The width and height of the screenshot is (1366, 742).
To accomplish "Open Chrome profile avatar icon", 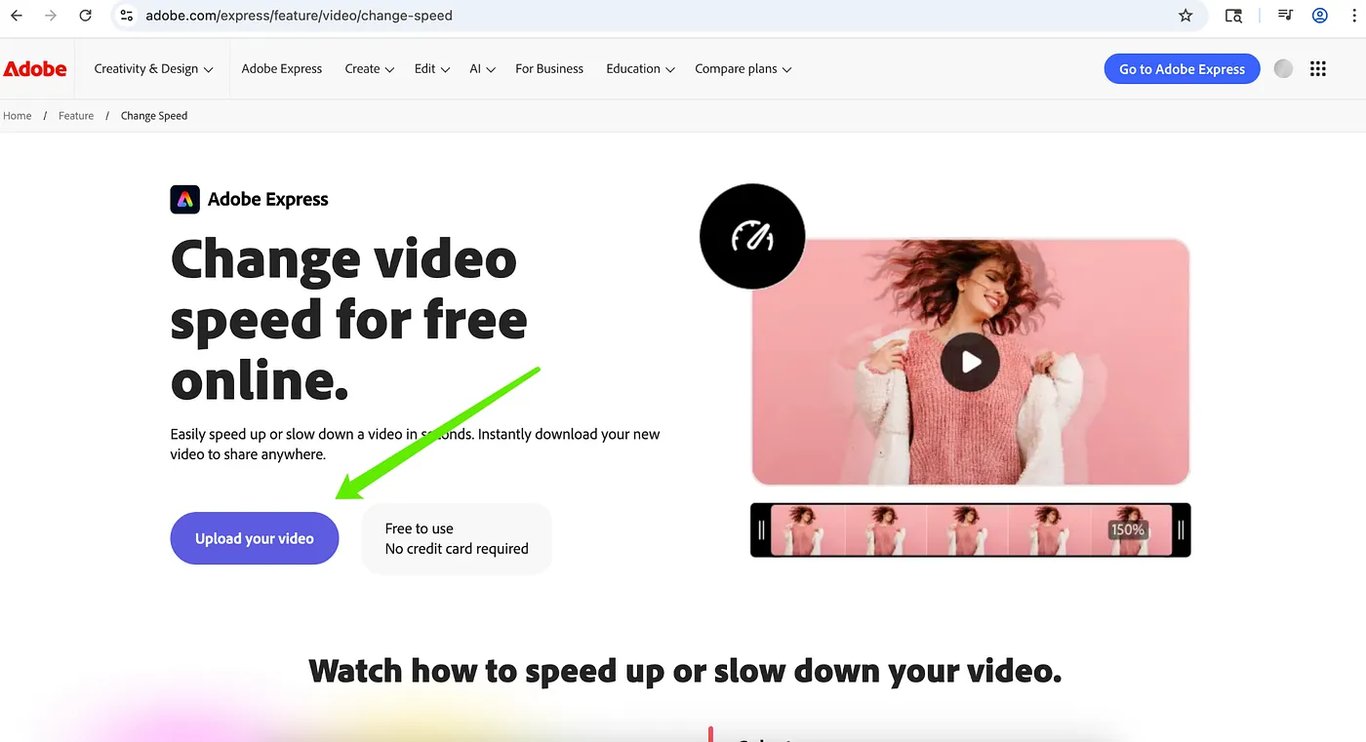I will tap(1320, 16).
